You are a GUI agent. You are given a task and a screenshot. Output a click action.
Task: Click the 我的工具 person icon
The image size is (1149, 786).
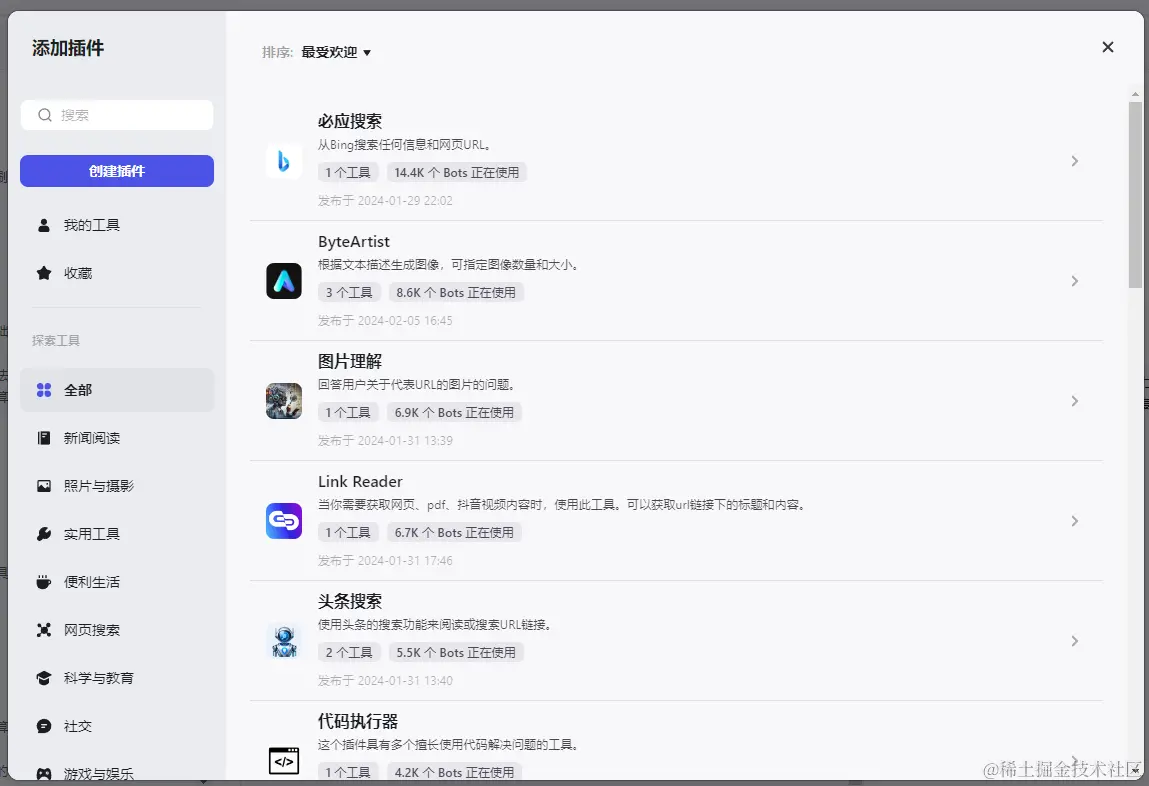[44, 225]
